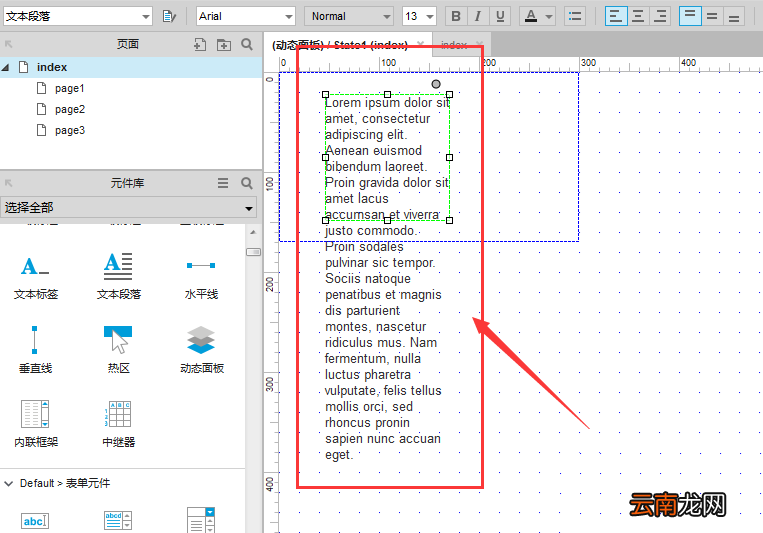Align text to vertical middle
The width and height of the screenshot is (763, 533).
[x=712, y=16]
